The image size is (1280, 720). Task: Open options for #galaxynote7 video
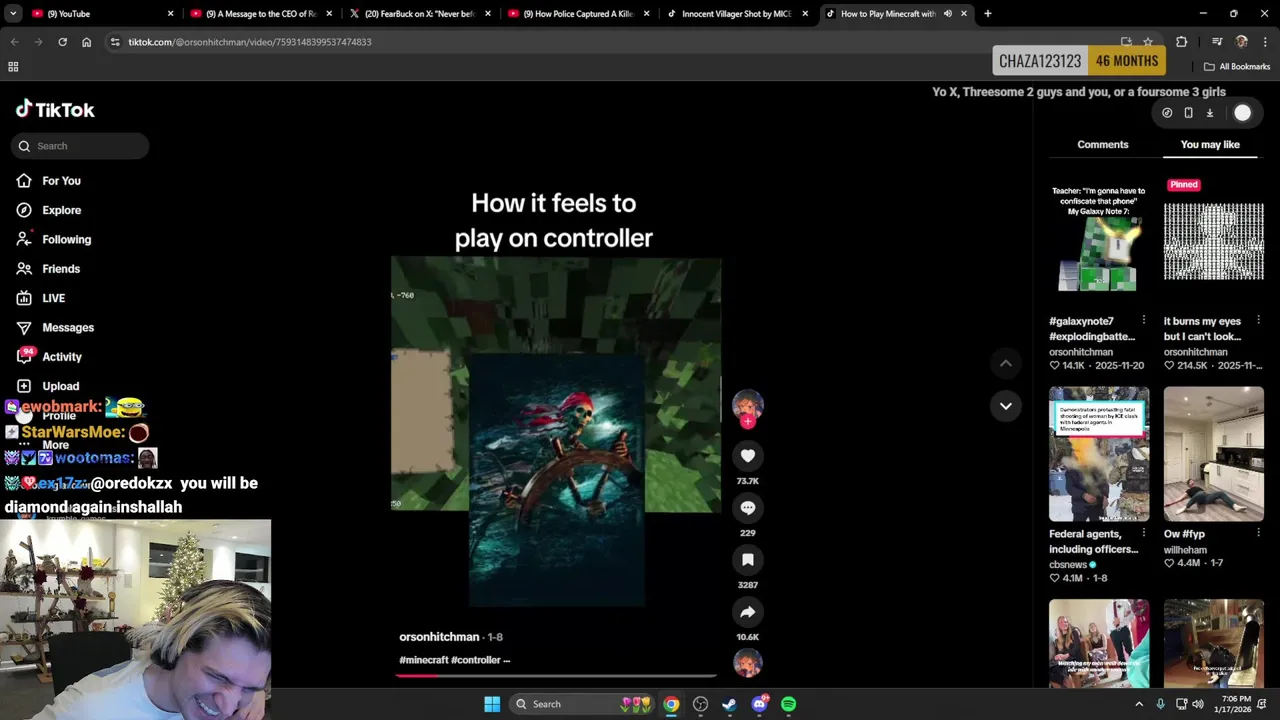click(1143, 321)
